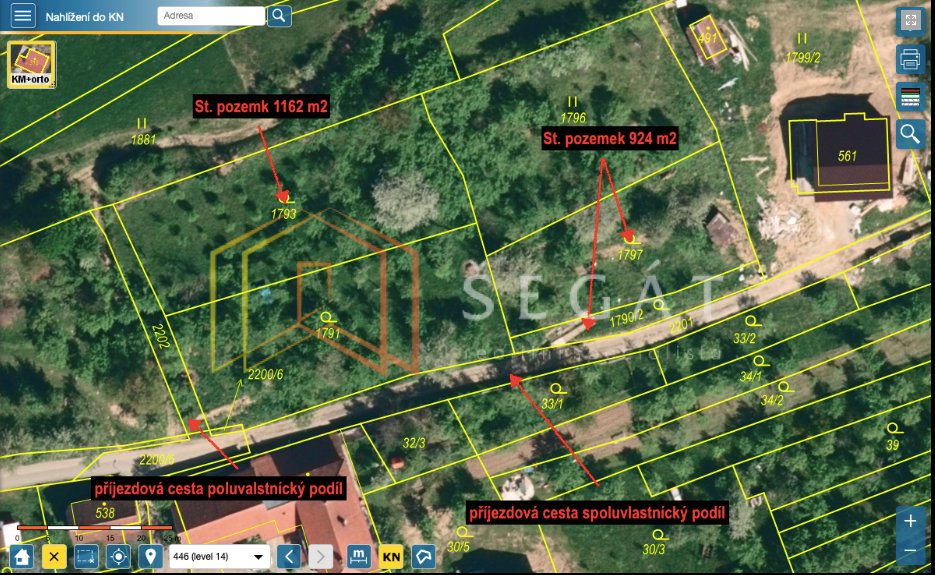
Task: Select parcel 34/1 label
Action: pos(751,376)
